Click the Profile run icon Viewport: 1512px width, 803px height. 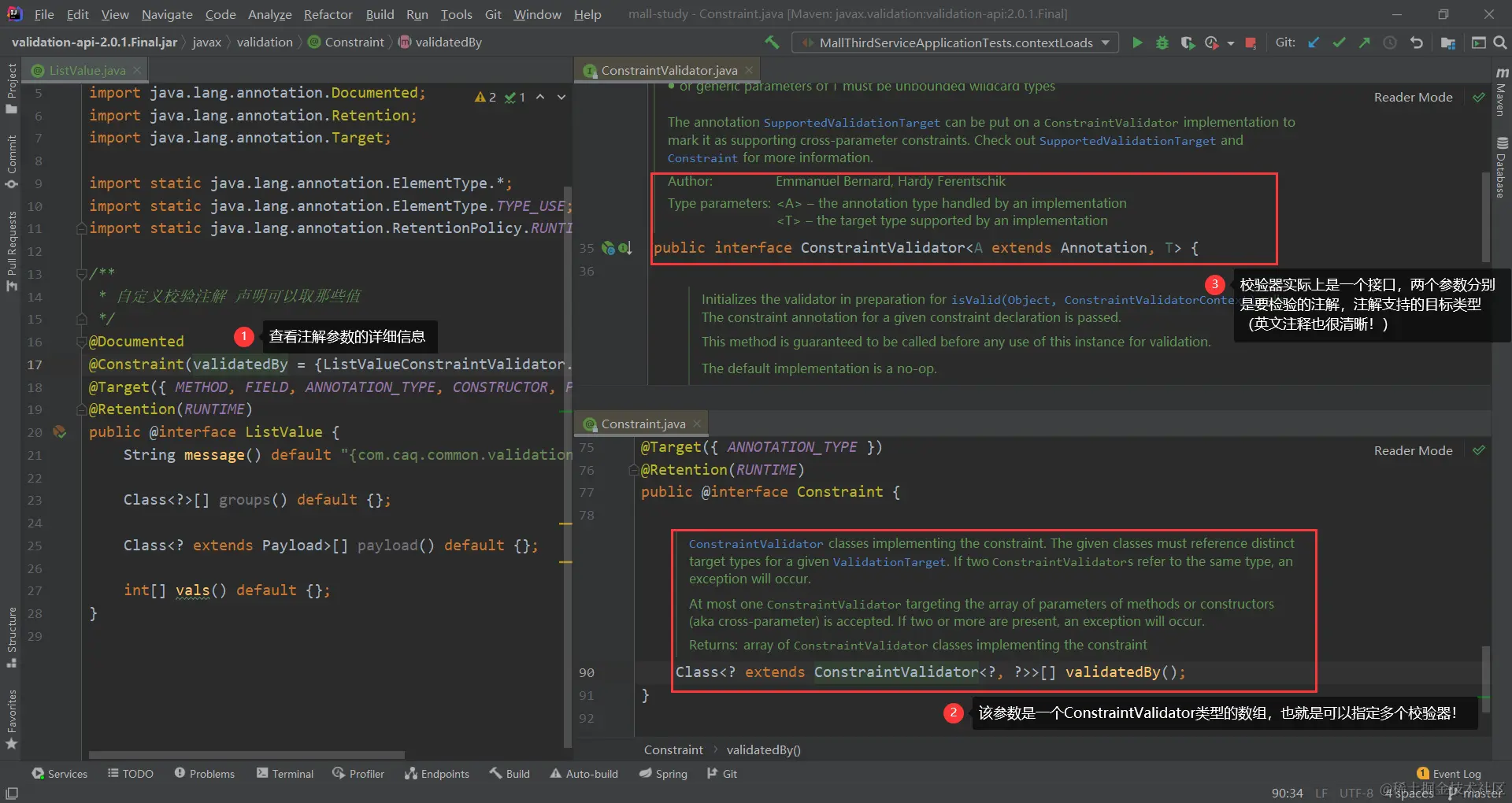pos(1212,43)
